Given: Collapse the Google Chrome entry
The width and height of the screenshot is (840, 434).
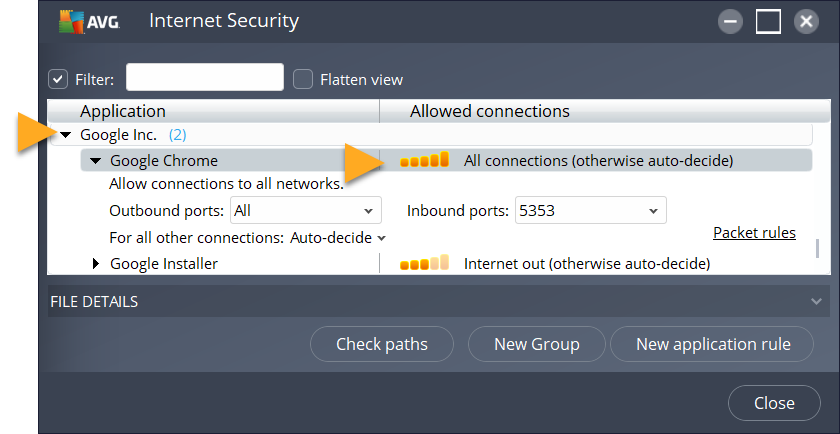Looking at the screenshot, I should click(96, 160).
